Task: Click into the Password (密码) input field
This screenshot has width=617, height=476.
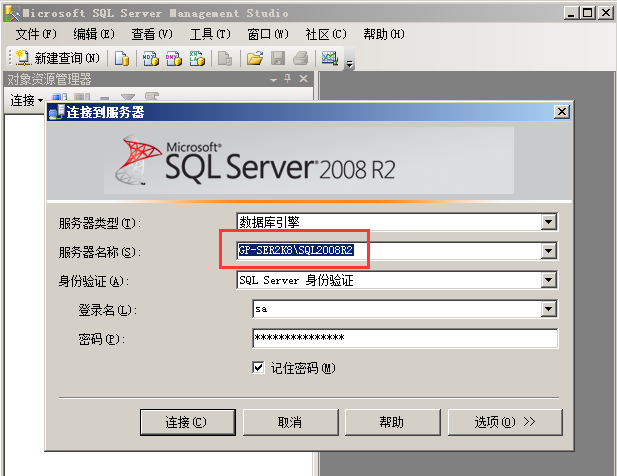Action: tap(404, 339)
